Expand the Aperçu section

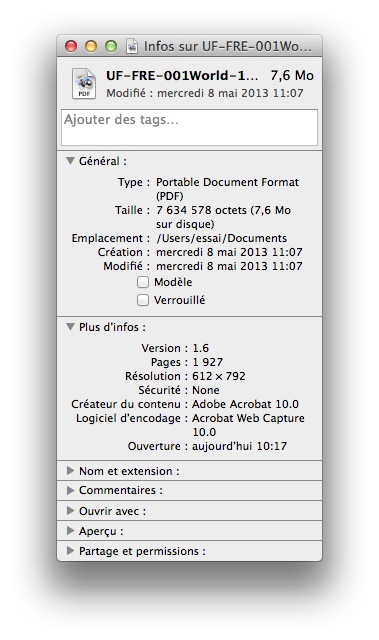70,531
